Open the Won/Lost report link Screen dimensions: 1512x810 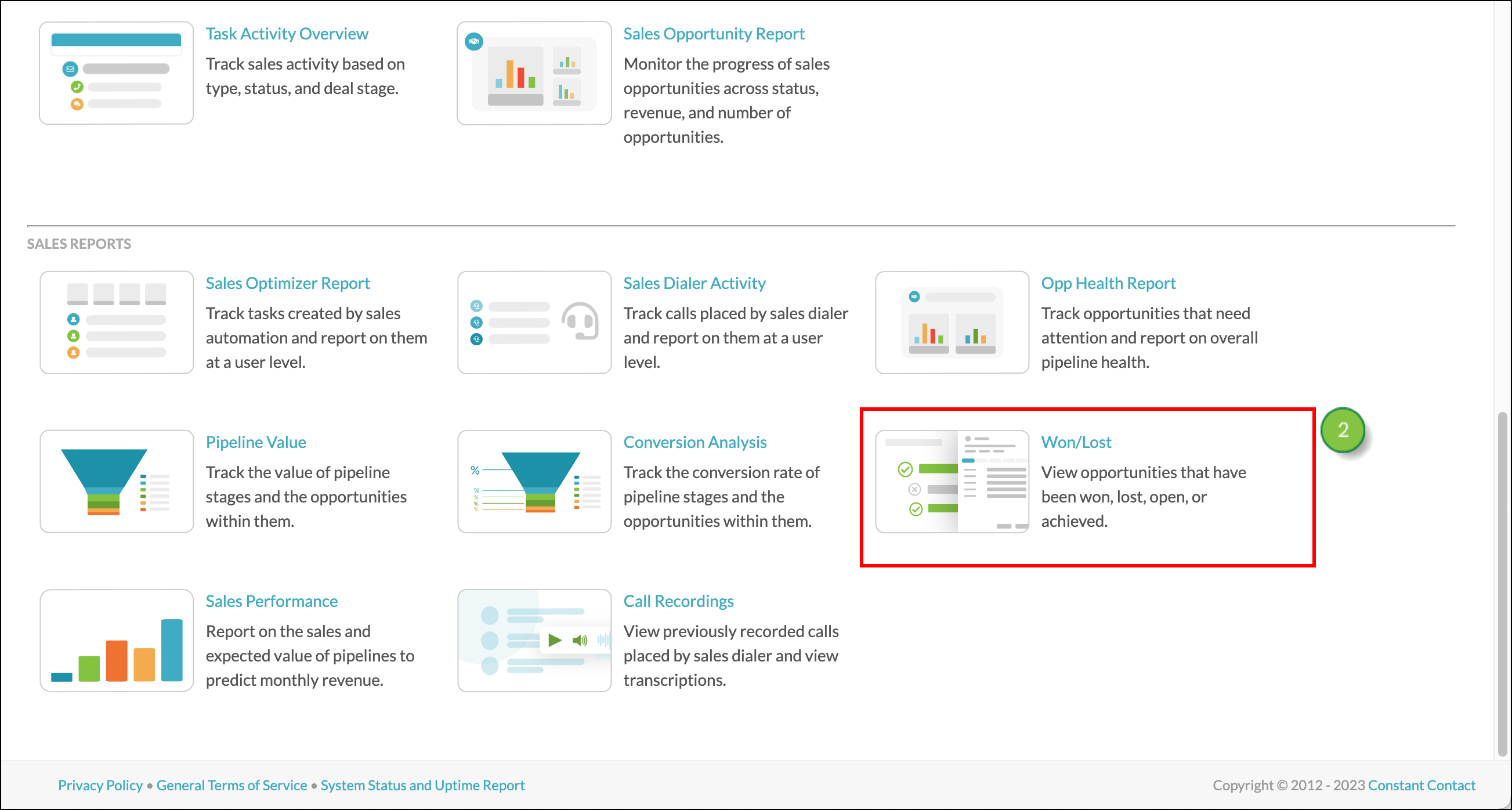(1076, 442)
